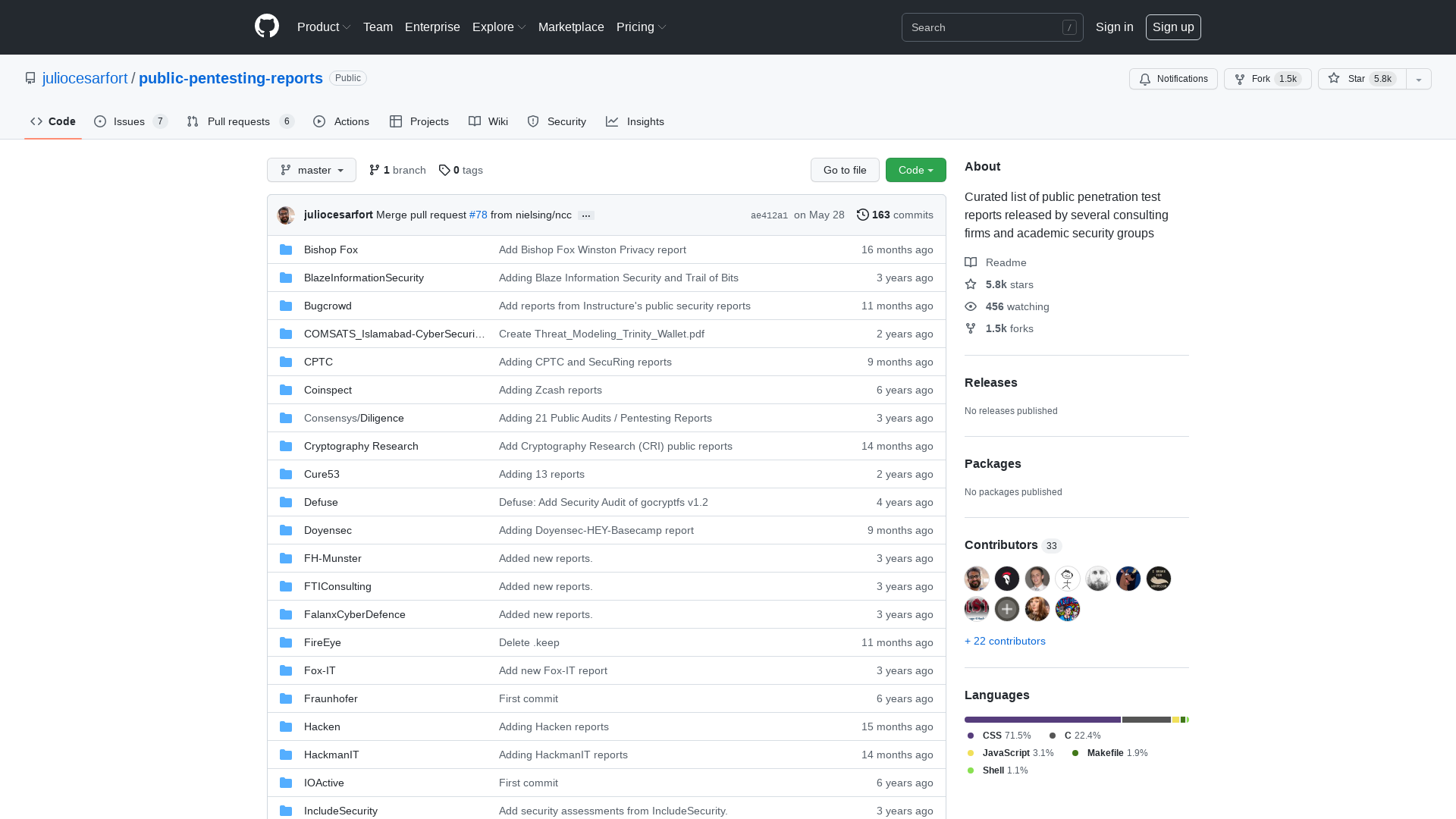The image size is (1456, 819).
Task: Open Insights via the graph icon
Action: pyautogui.click(x=612, y=121)
